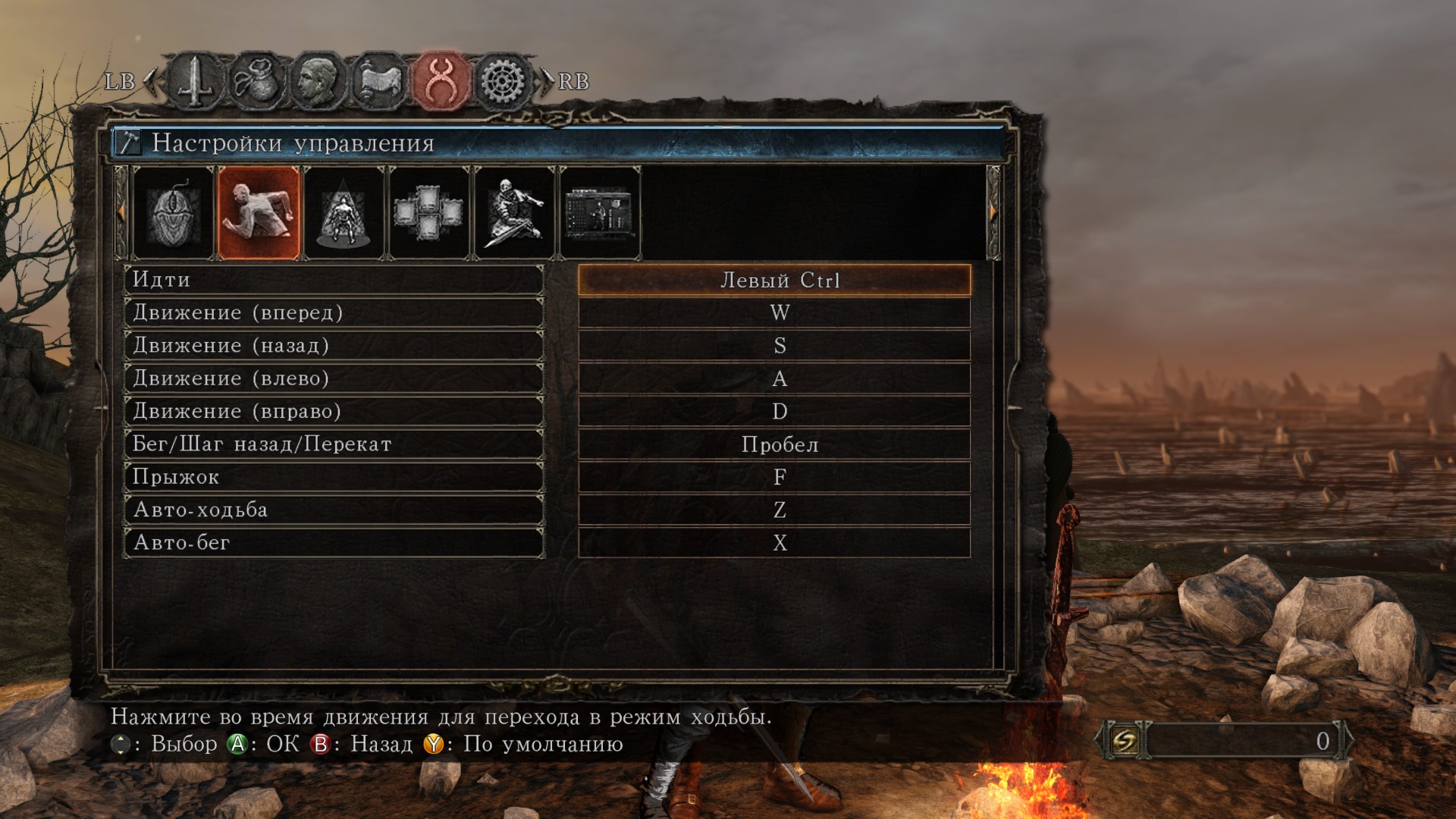Select the menu screen thumbnail category
Image resolution: width=1456 pixels, height=819 pixels.
pyautogui.click(x=600, y=214)
